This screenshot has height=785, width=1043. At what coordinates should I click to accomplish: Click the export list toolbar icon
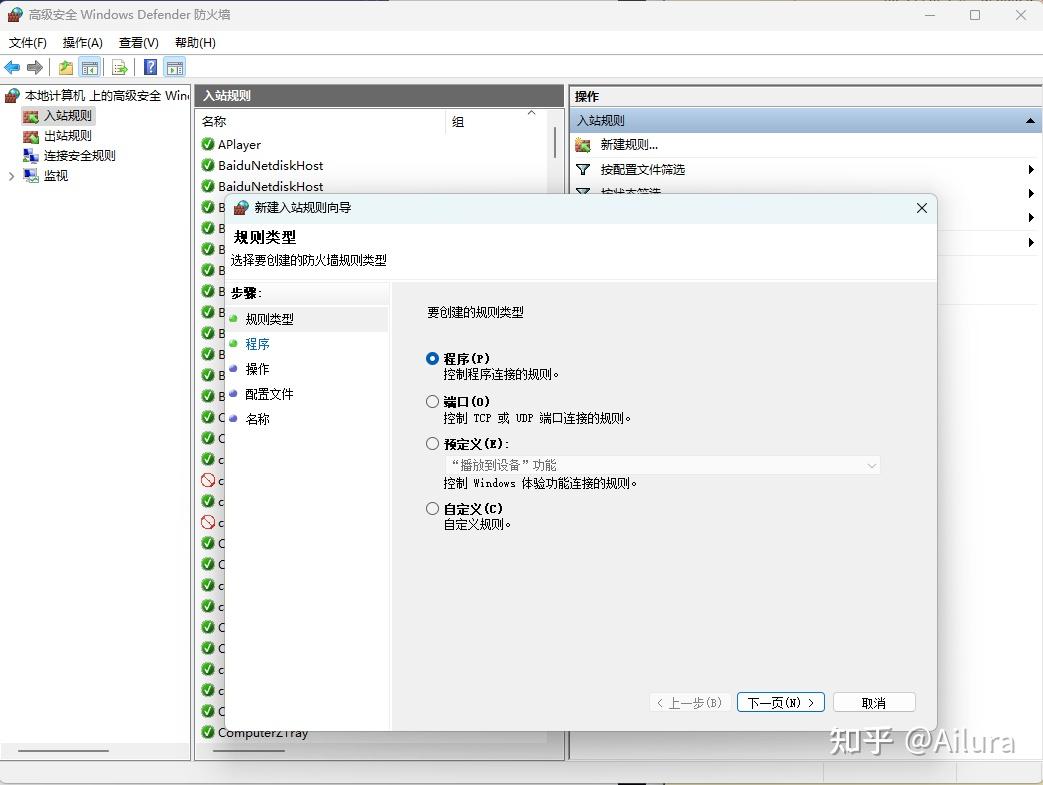[119, 67]
